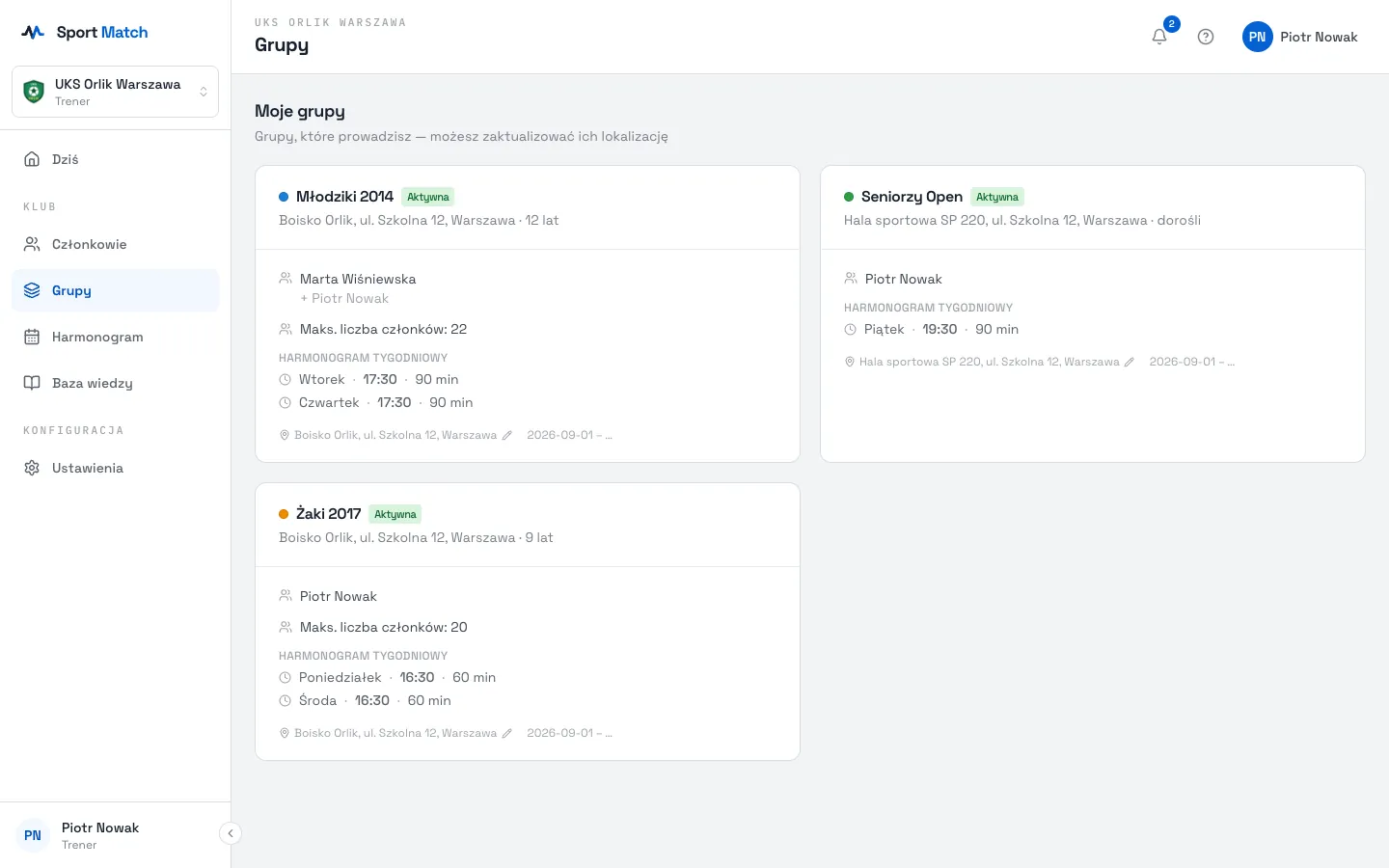The height and width of the screenshot is (868, 1389).
Task: Edit location pencil icon for Młodziki 2014
Action: tap(507, 435)
